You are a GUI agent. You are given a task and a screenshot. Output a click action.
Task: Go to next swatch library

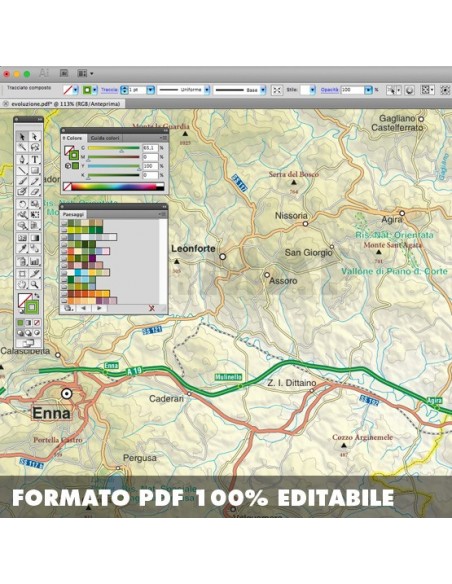[99, 308]
